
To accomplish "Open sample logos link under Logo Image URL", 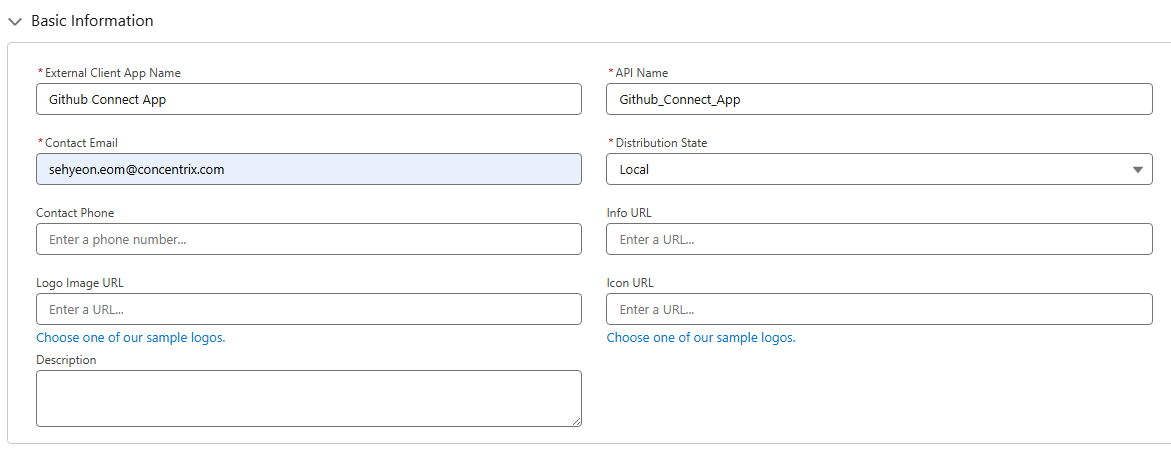I will (131, 338).
